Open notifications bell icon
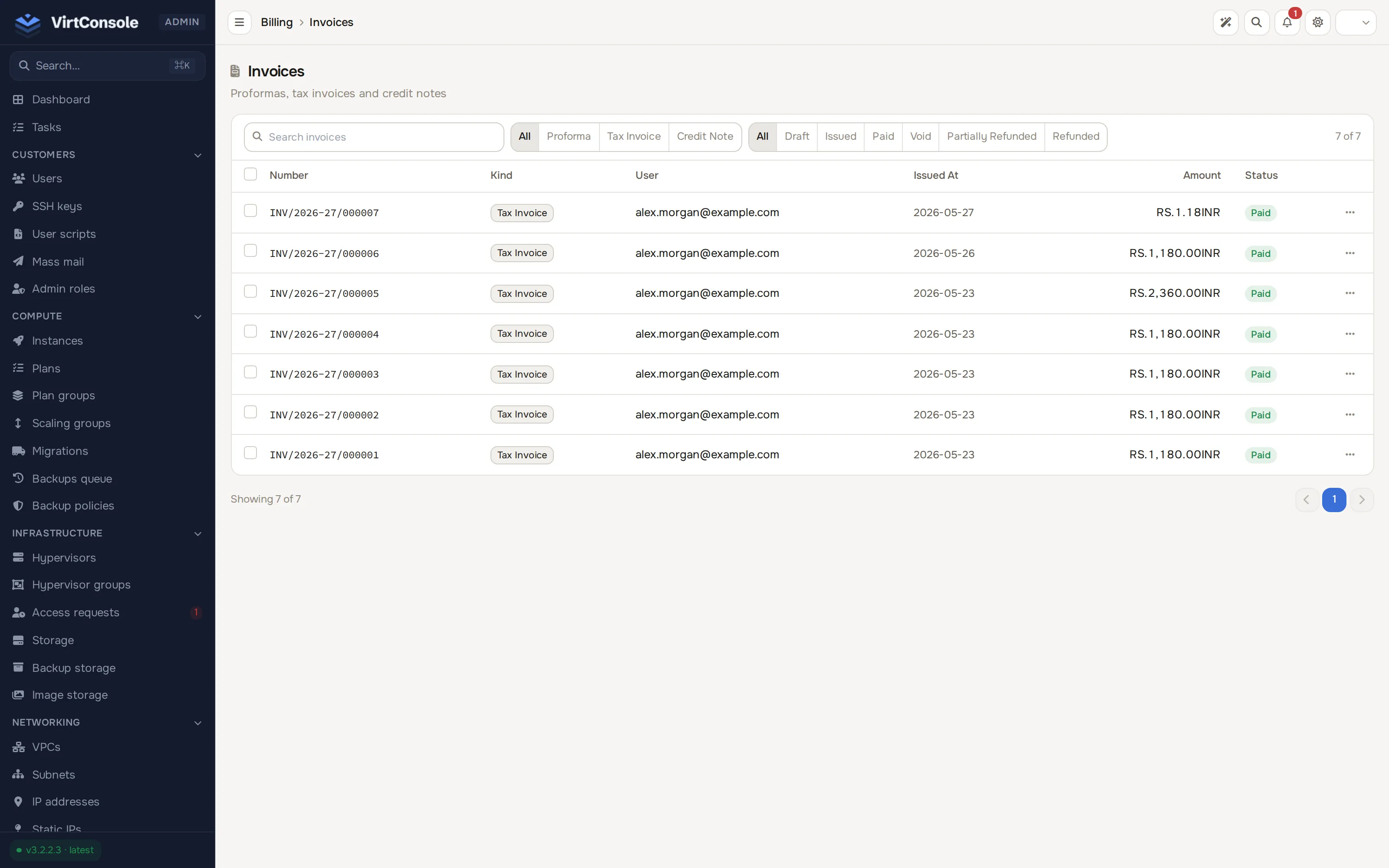This screenshot has height=868, width=1389. click(x=1287, y=23)
